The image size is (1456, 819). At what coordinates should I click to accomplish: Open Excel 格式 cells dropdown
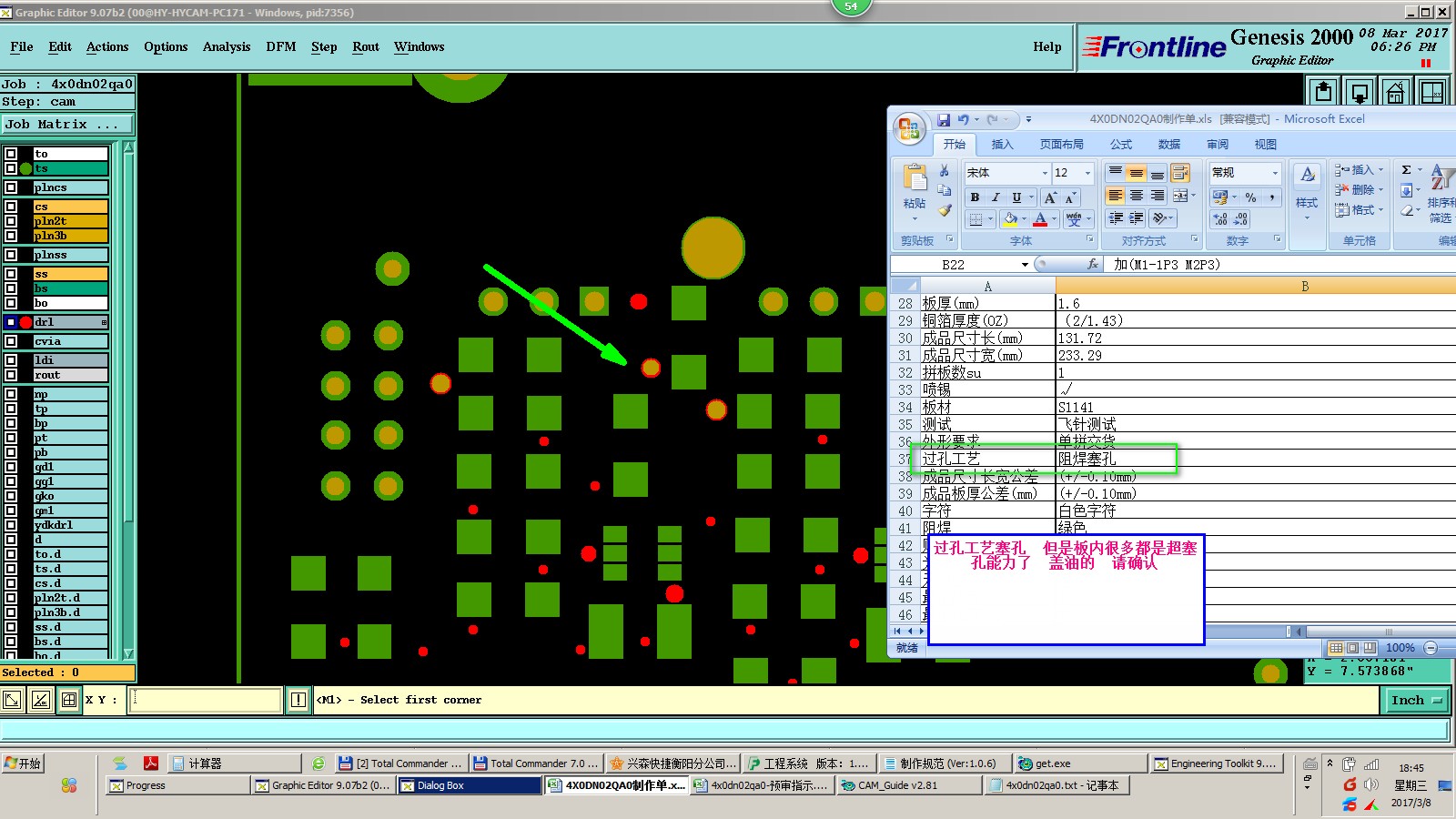pyautogui.click(x=1360, y=209)
